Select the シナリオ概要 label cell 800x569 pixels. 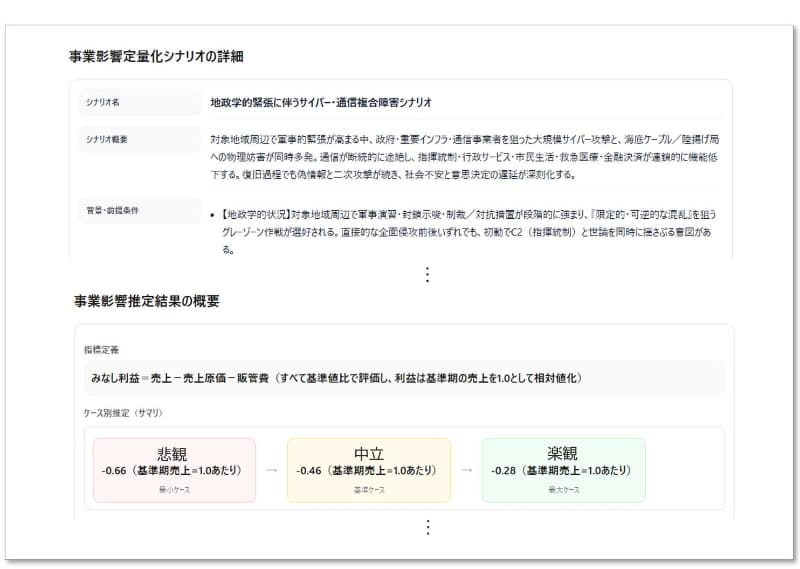(x=140, y=139)
